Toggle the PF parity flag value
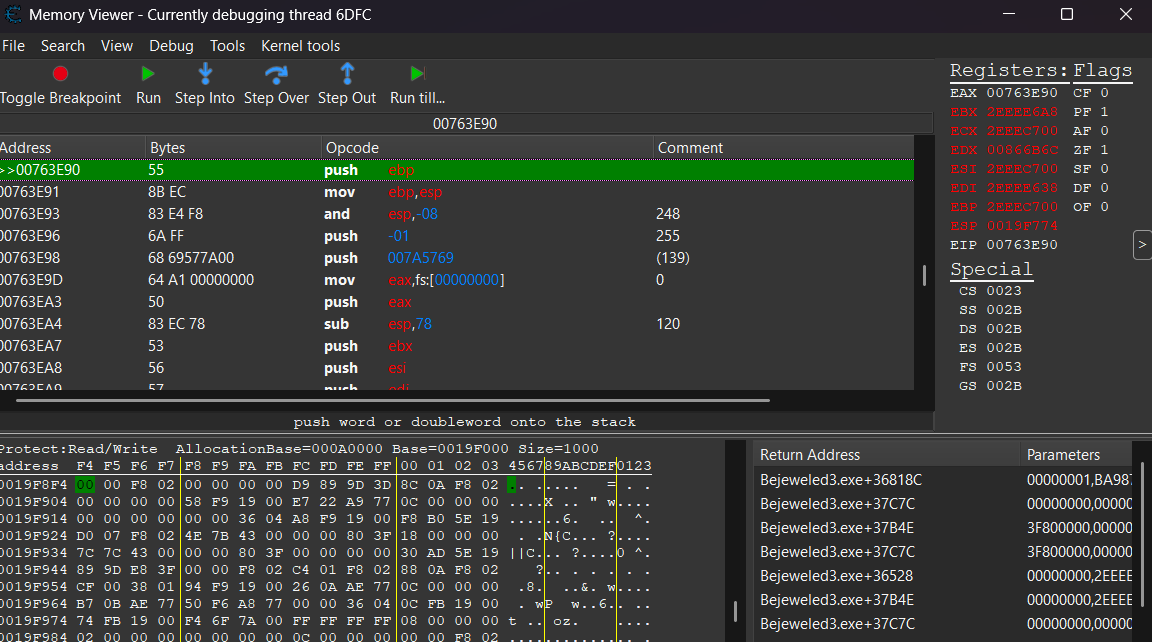 click(1104, 112)
